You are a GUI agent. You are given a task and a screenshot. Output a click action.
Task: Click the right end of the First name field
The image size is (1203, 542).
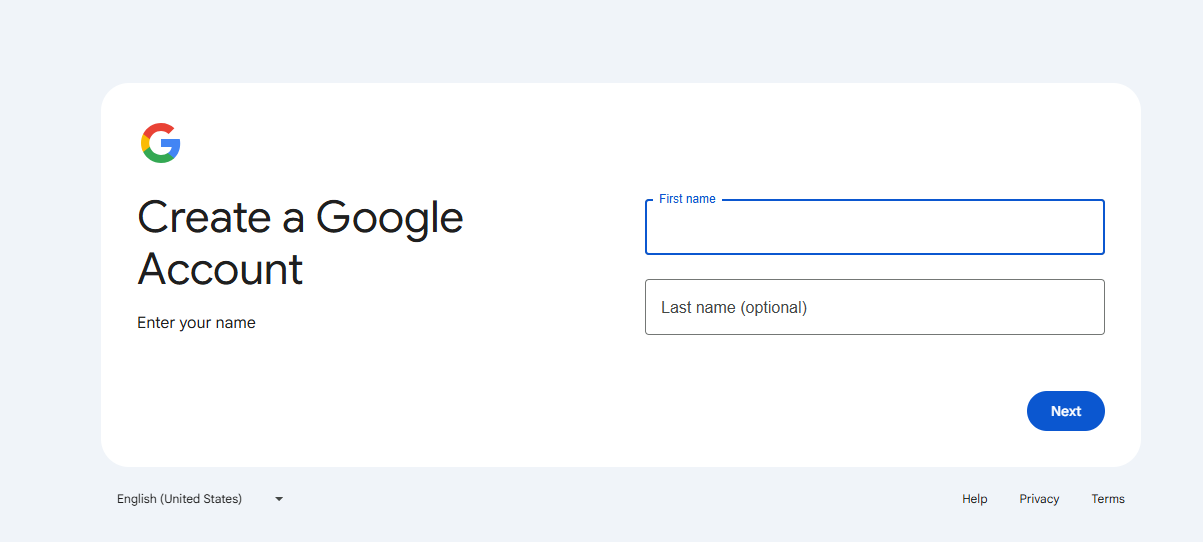(x=1085, y=228)
